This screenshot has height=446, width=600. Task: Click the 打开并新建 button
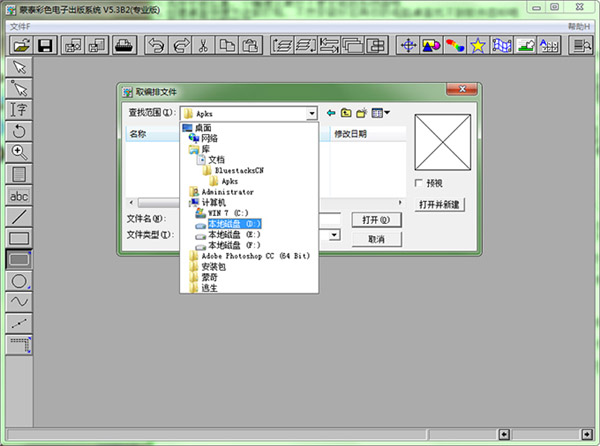click(x=439, y=205)
